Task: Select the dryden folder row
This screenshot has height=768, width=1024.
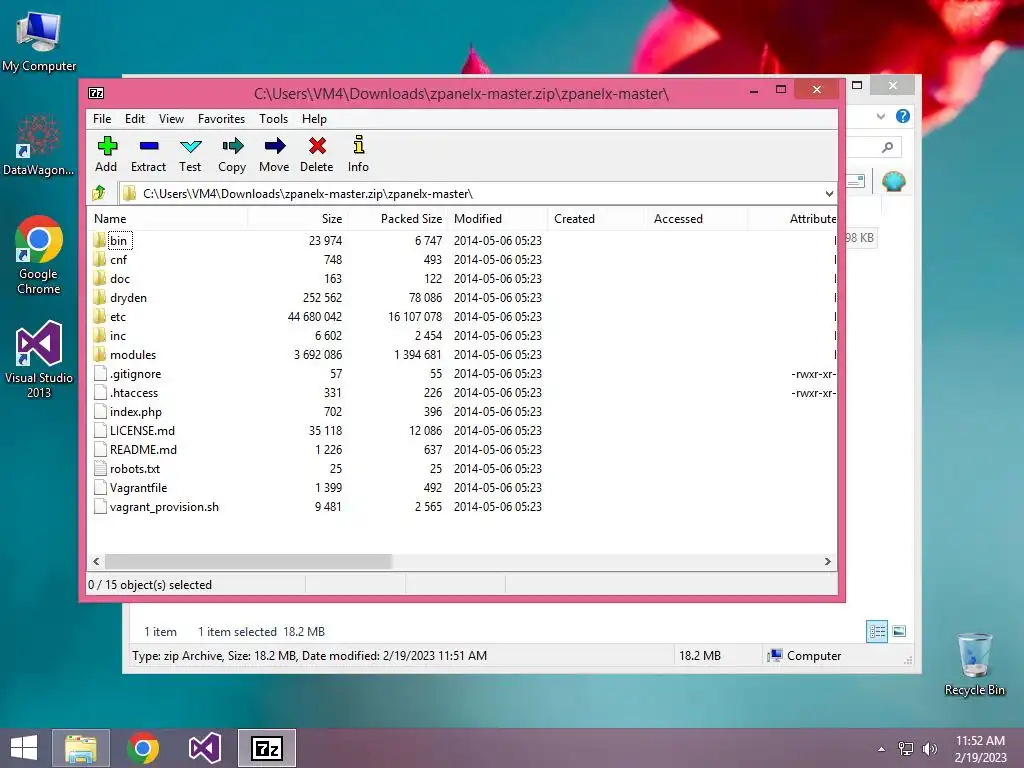Action: (x=462, y=298)
